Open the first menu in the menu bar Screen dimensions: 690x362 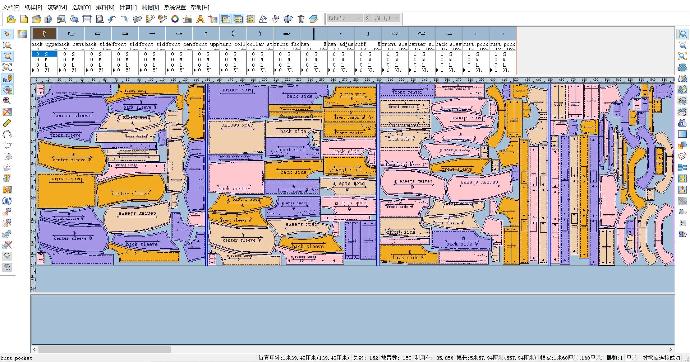[11, 7]
